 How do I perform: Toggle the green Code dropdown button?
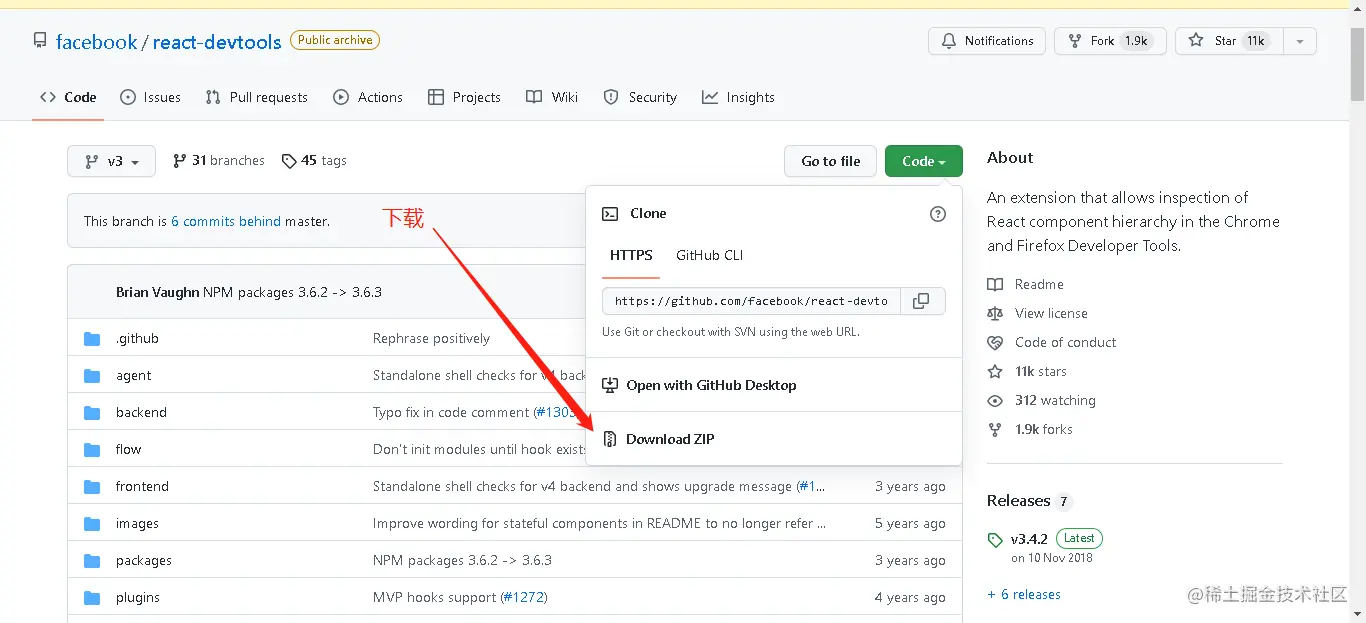924,161
